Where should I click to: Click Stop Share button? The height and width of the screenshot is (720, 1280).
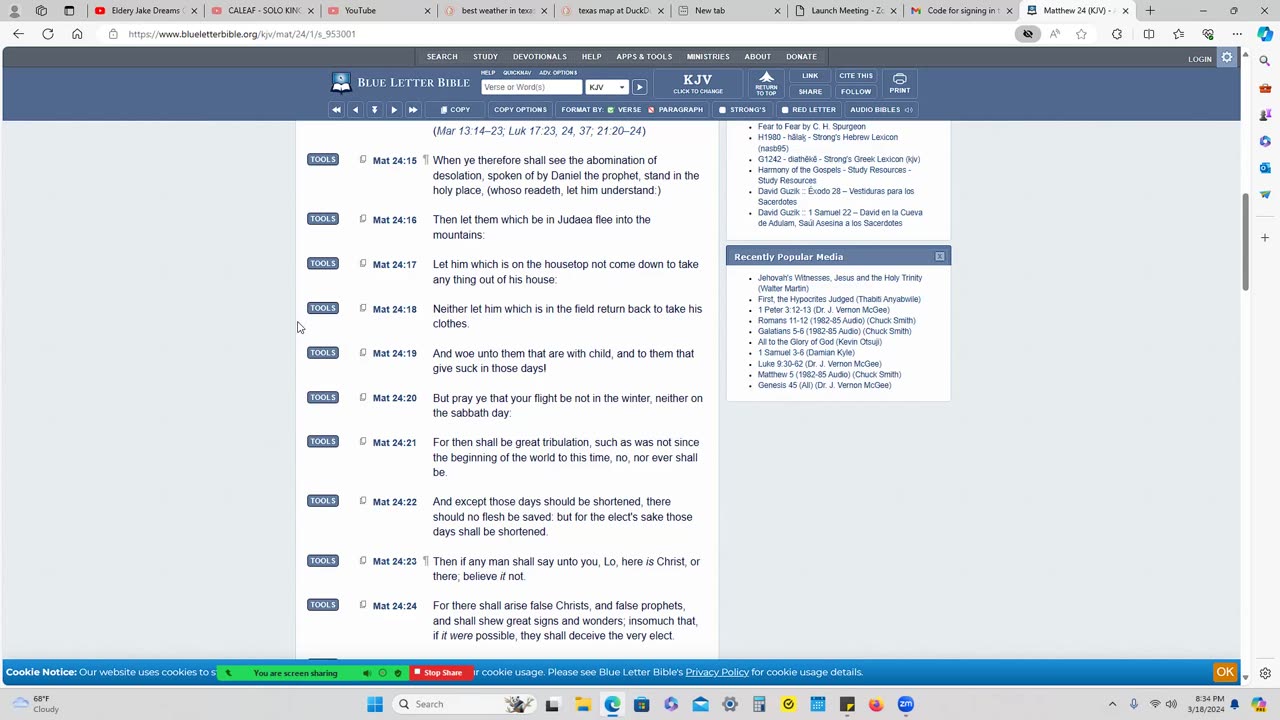click(438, 673)
